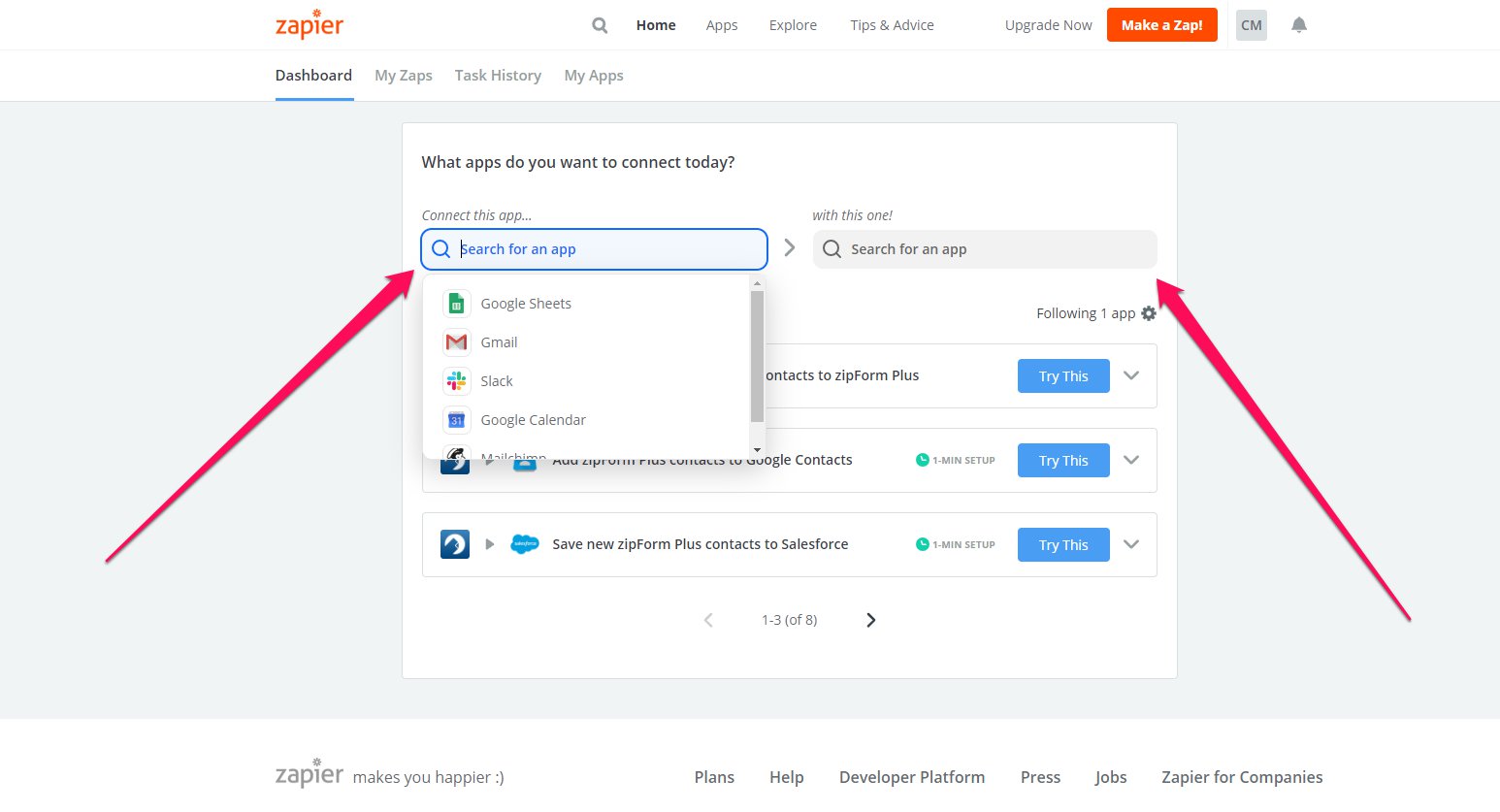Open Zapier for Companies footer link
This screenshot has height=812, width=1500.
(x=1242, y=777)
